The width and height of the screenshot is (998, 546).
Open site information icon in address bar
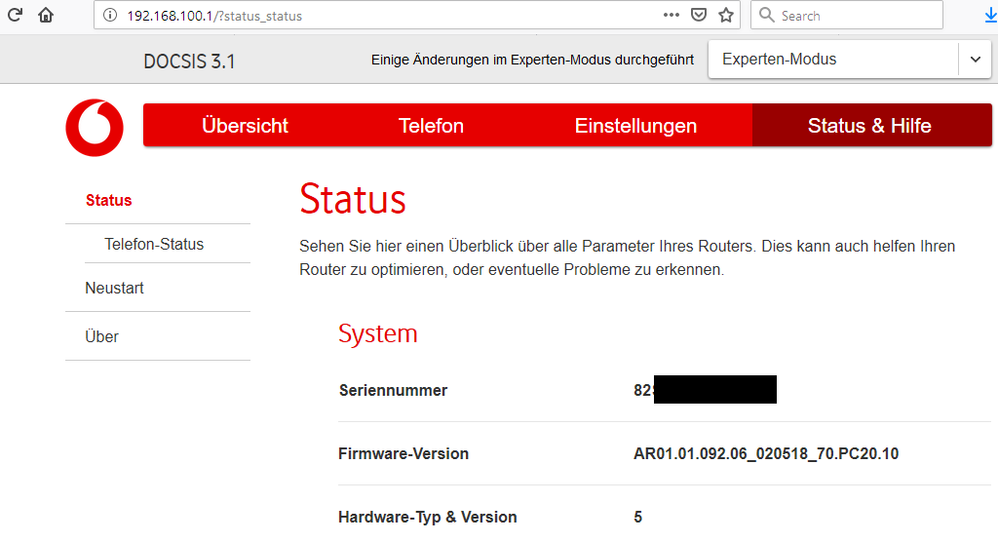(x=110, y=15)
